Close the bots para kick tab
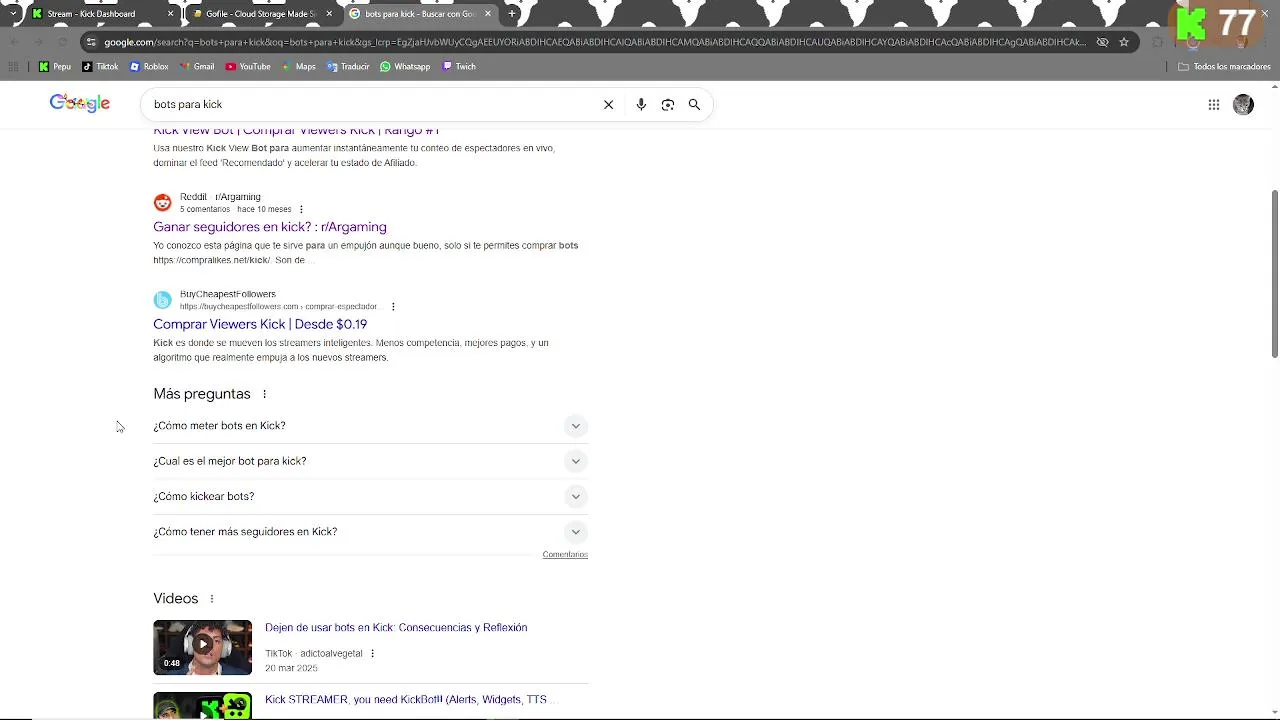 pyautogui.click(x=488, y=14)
